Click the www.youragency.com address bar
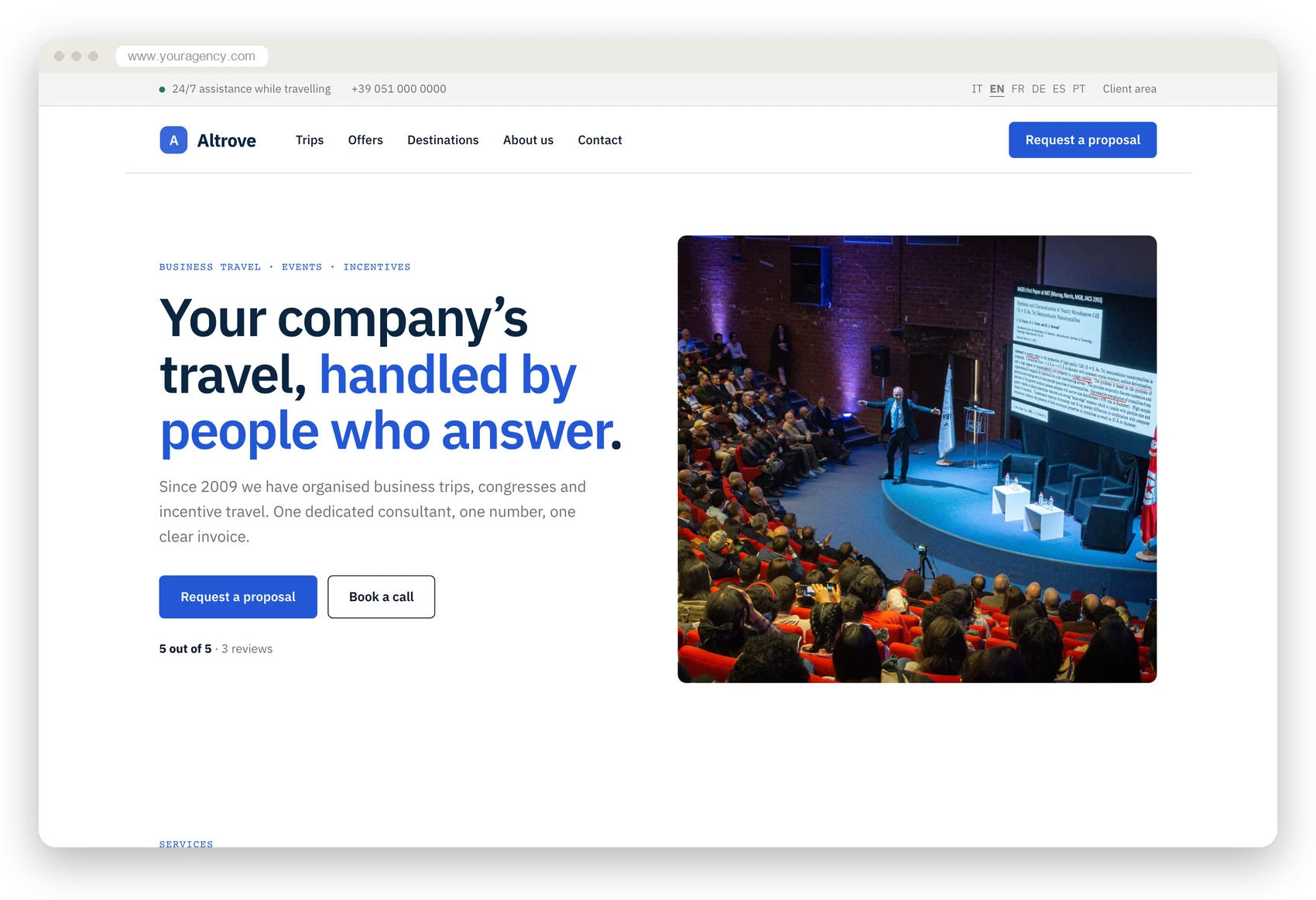The width and height of the screenshot is (1316, 900). point(191,57)
